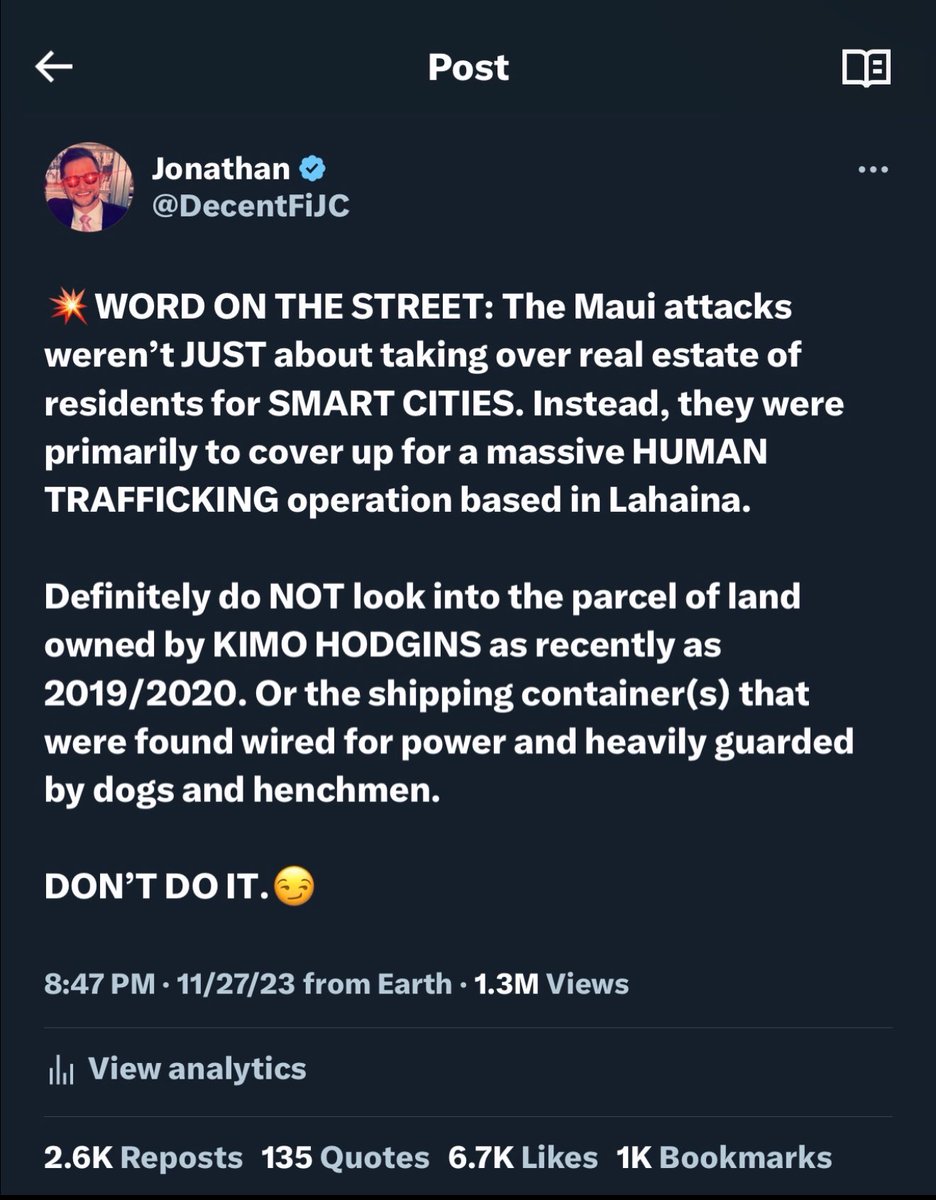Click the display name Jonathan

220,169
